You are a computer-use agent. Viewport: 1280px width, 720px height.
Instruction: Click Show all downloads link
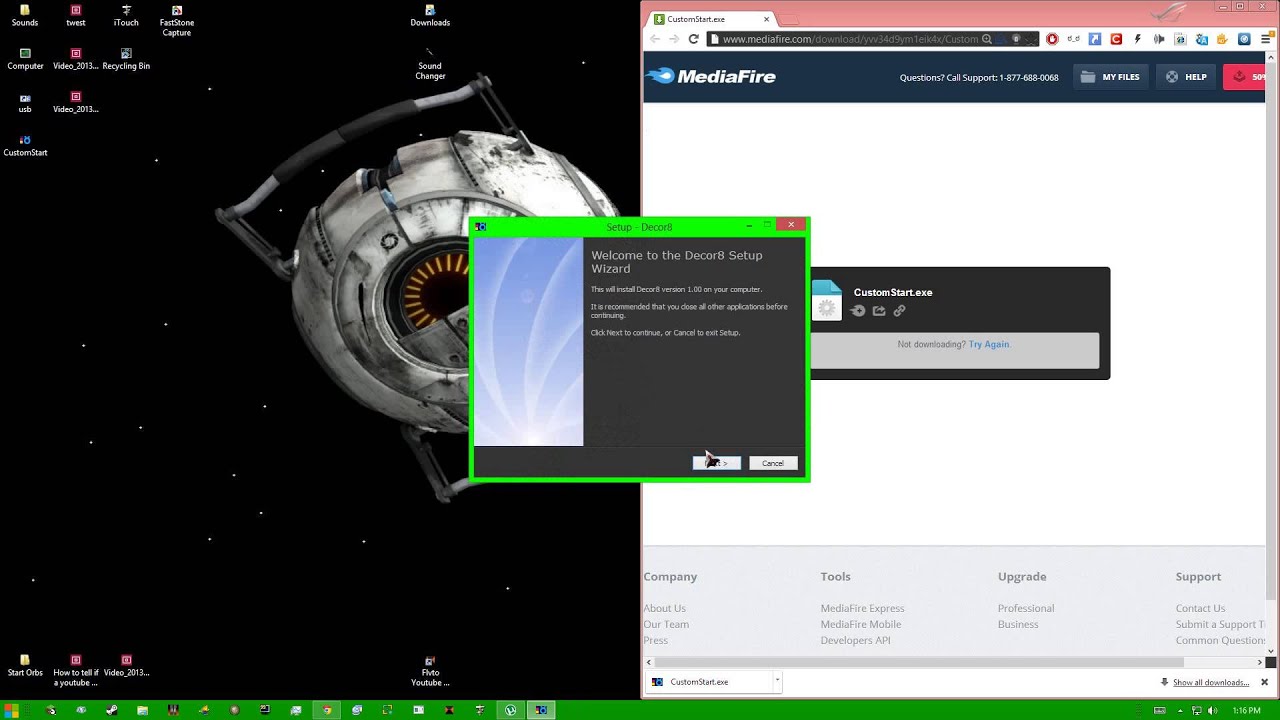[1211, 682]
